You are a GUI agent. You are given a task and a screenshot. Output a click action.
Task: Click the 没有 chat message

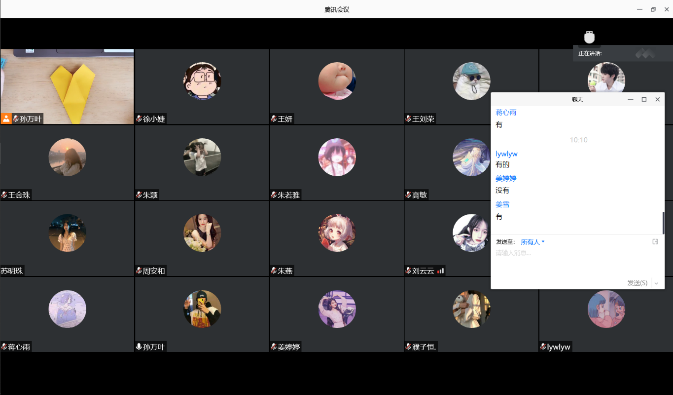coord(503,190)
